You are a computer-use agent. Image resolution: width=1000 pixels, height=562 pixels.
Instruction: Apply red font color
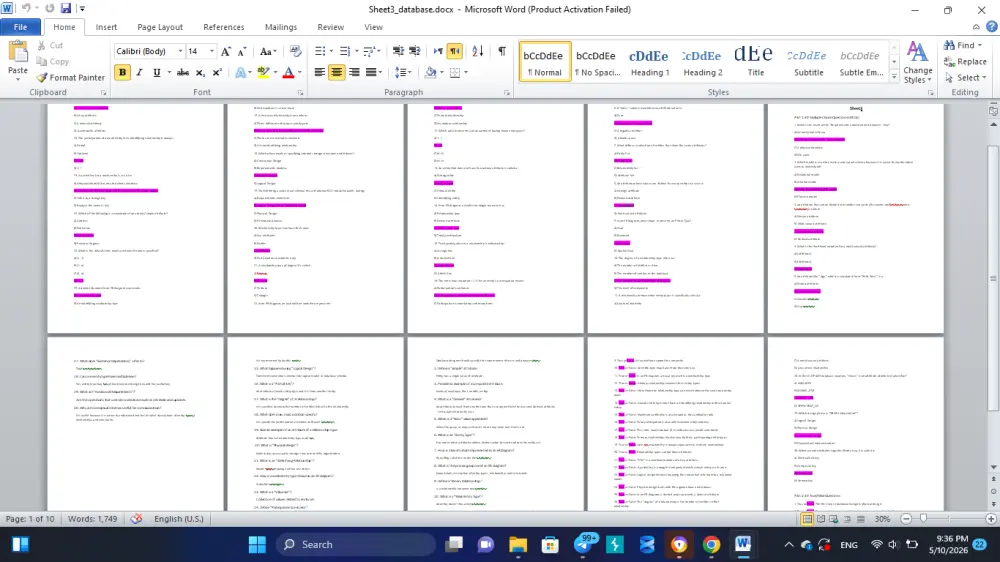click(288, 72)
